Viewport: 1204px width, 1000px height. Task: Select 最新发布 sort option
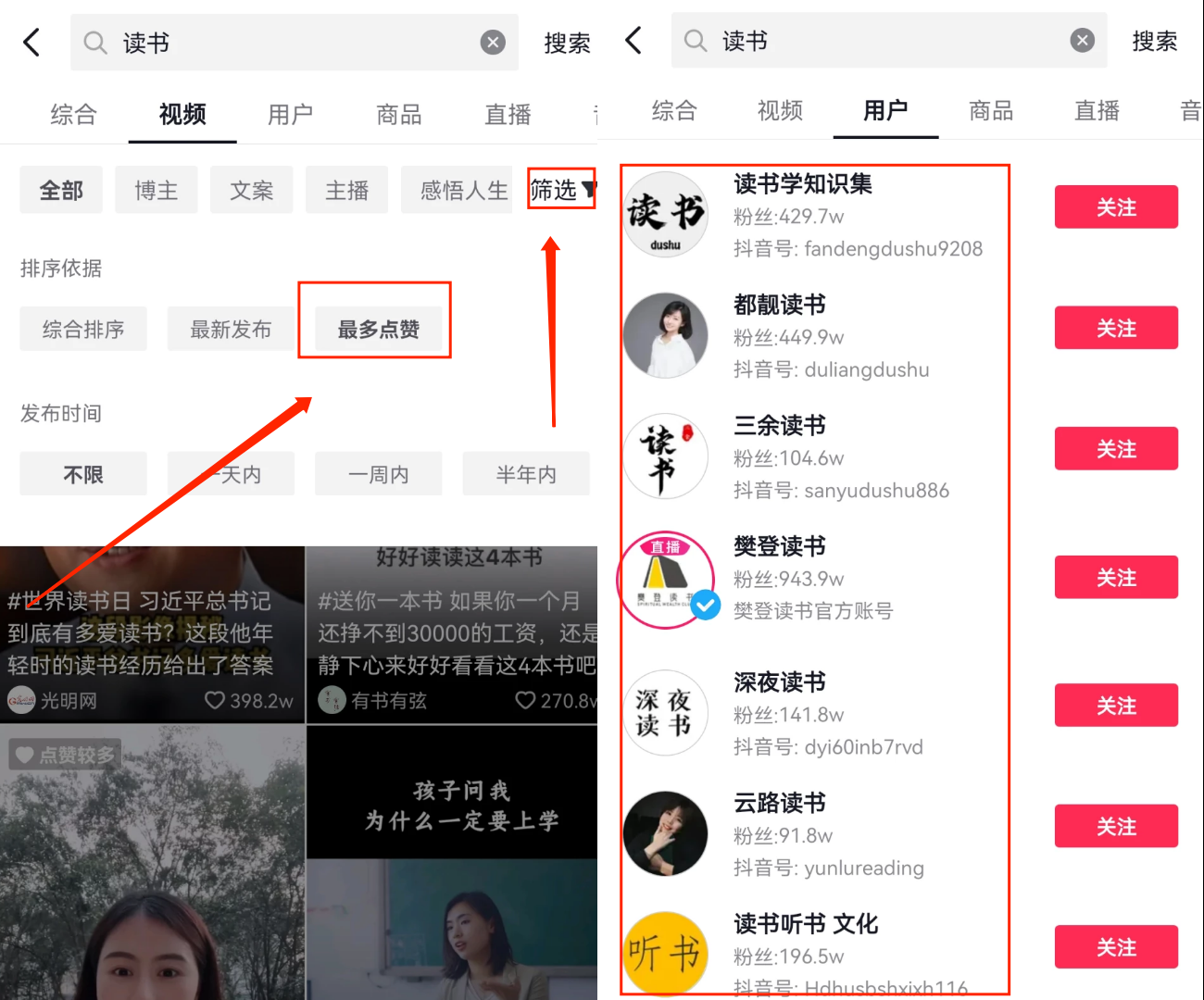231,329
